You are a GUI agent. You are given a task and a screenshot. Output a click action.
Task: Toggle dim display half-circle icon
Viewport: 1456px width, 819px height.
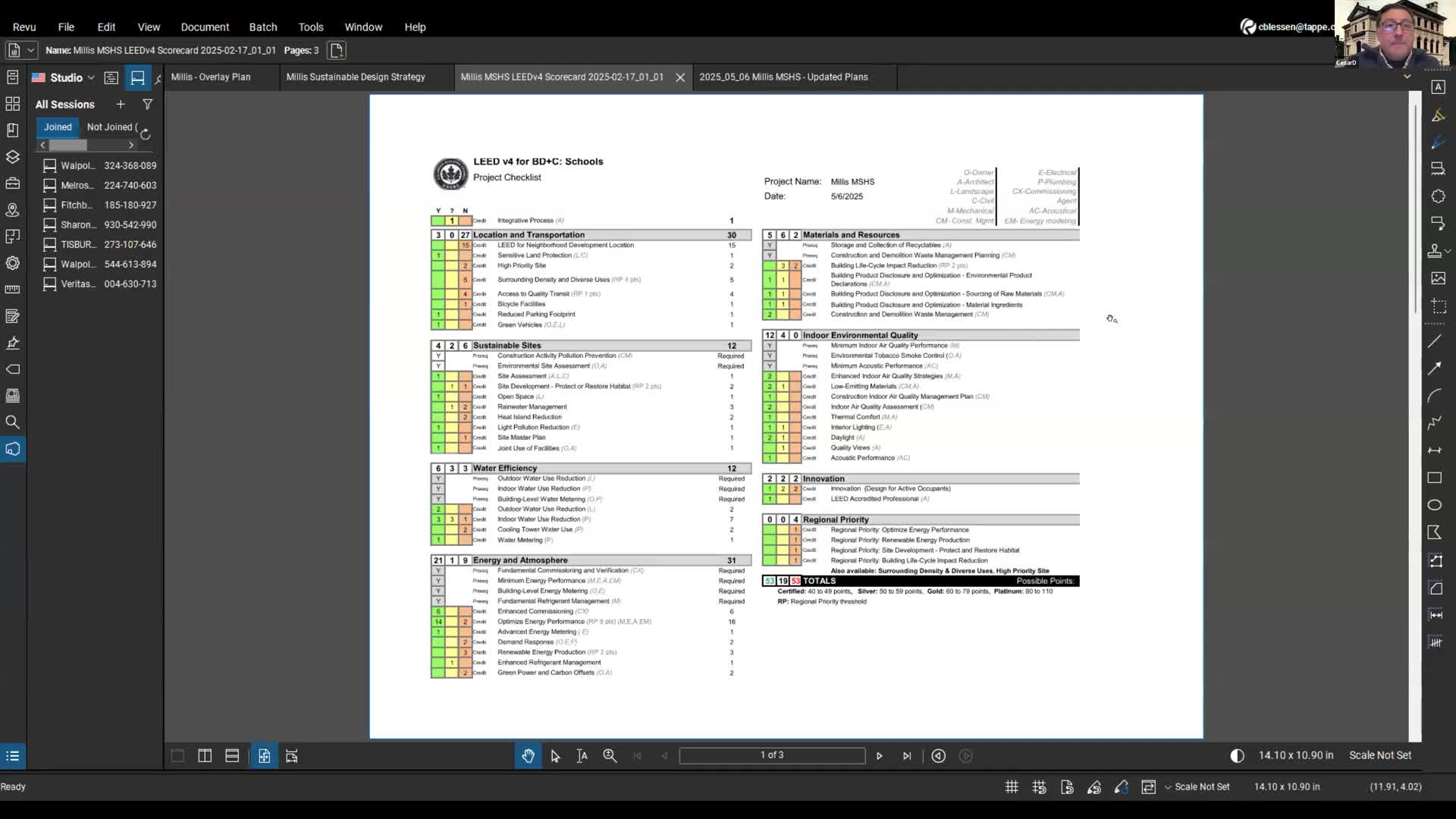click(x=1237, y=755)
